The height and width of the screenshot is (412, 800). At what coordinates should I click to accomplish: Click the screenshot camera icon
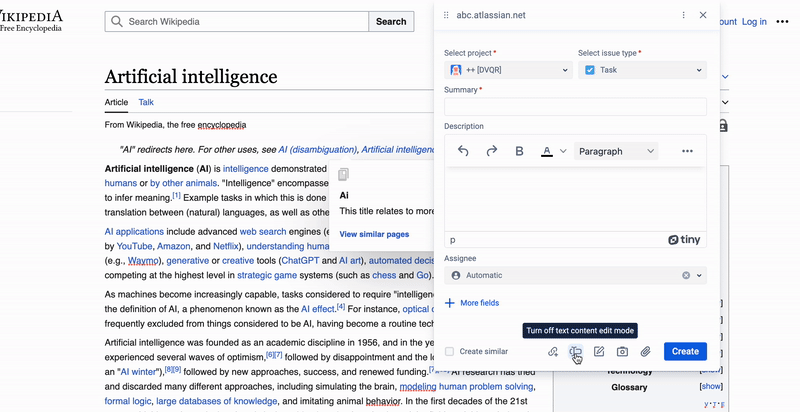[622, 351]
